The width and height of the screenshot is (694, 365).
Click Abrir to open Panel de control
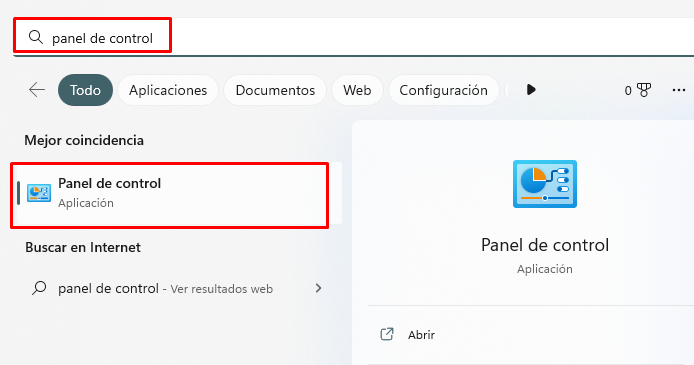(x=421, y=334)
